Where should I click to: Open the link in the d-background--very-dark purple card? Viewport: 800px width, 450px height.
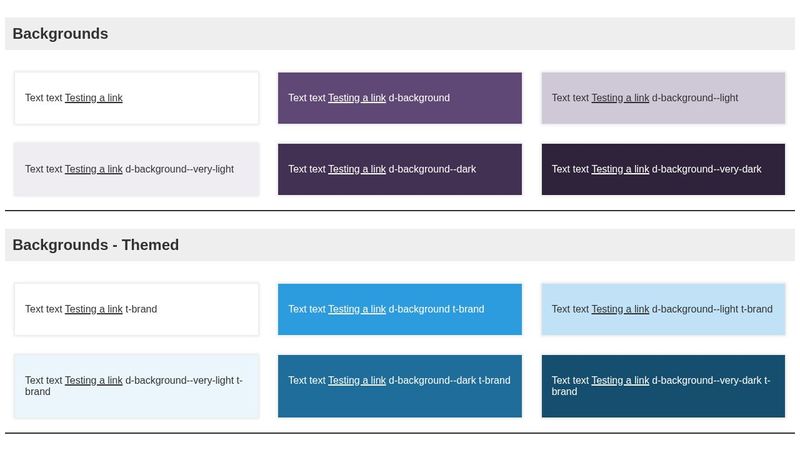click(x=620, y=169)
